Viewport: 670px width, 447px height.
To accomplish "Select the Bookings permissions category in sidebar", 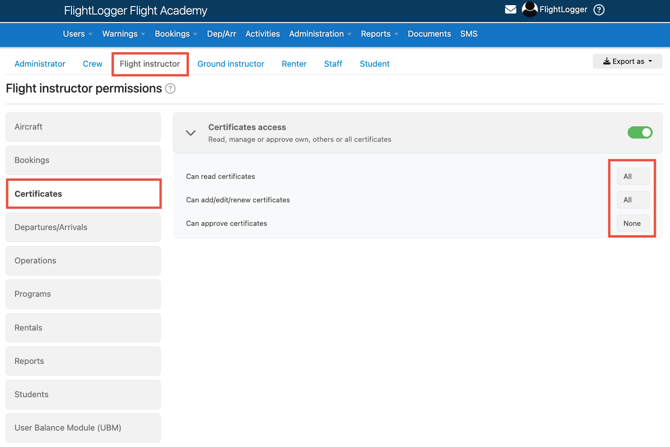I will tap(83, 160).
